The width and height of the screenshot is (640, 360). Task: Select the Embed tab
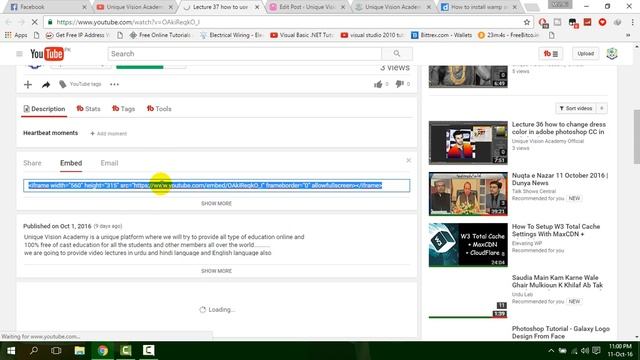tap(71, 163)
